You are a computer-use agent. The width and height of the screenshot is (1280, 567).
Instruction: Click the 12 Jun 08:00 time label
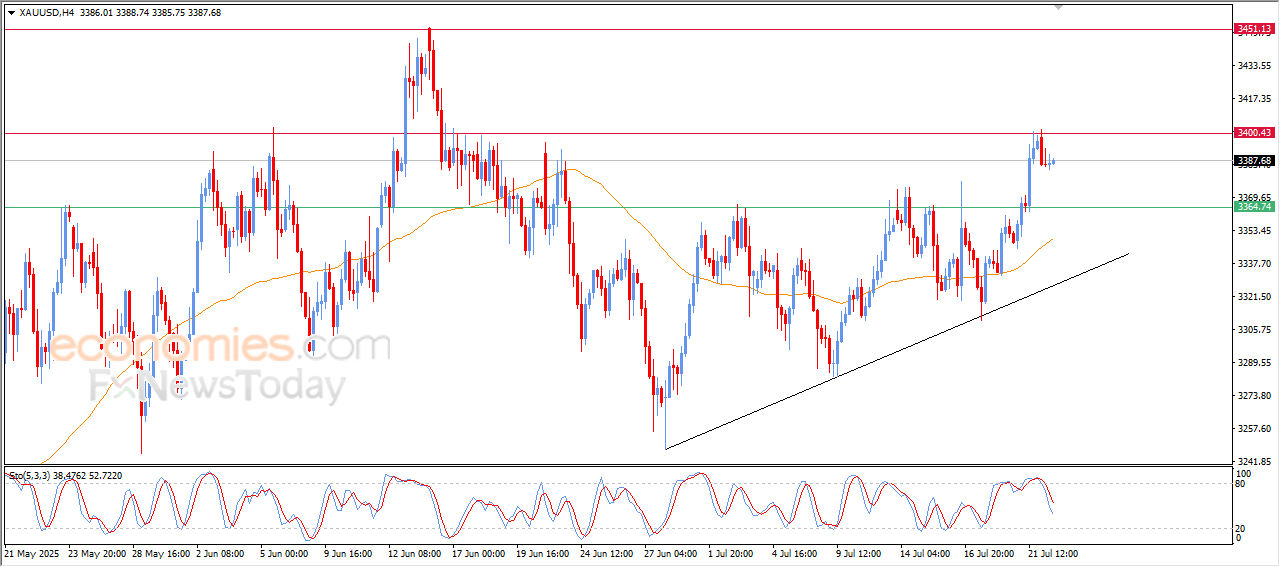415,553
